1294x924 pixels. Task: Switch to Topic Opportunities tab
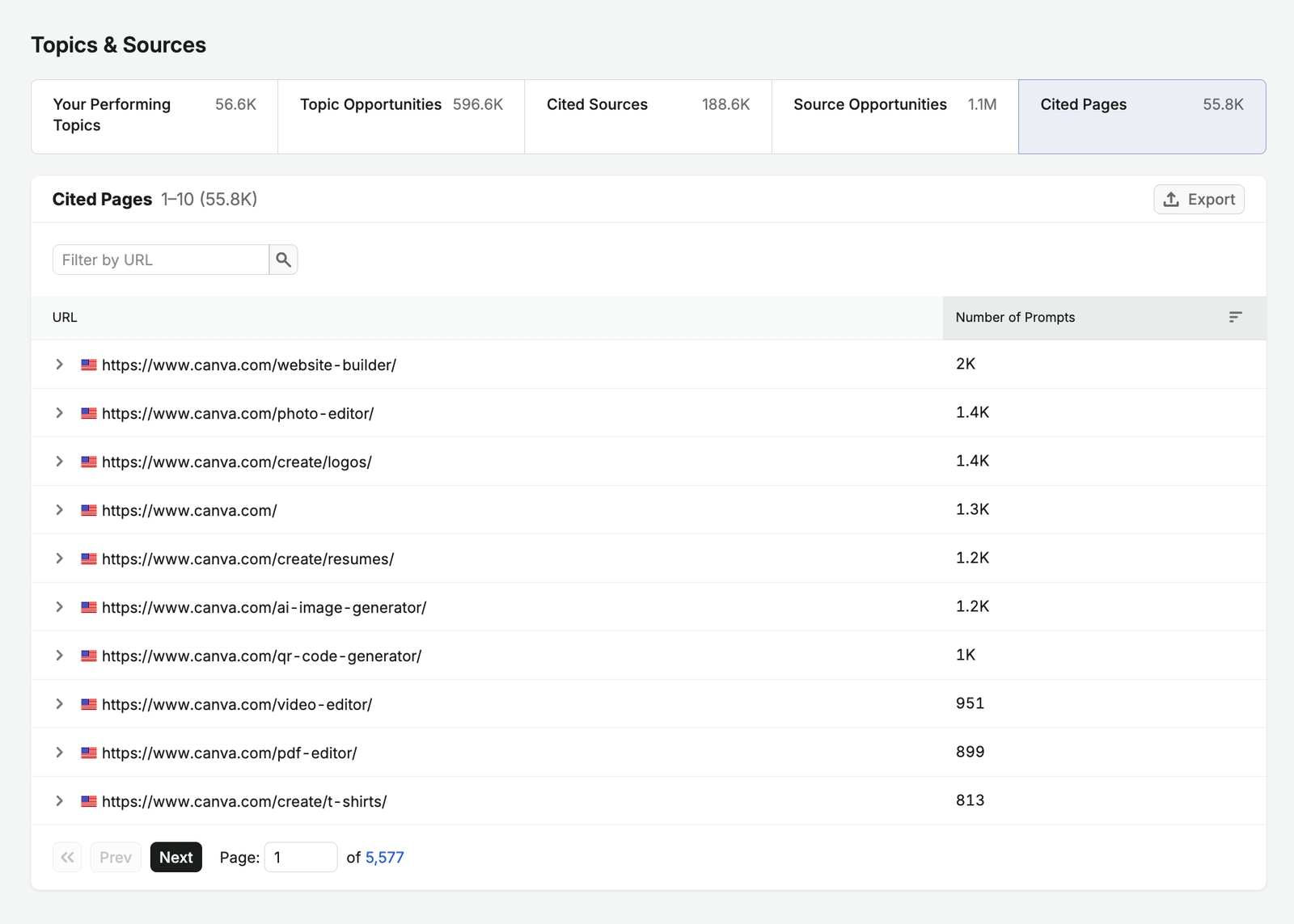(x=401, y=116)
